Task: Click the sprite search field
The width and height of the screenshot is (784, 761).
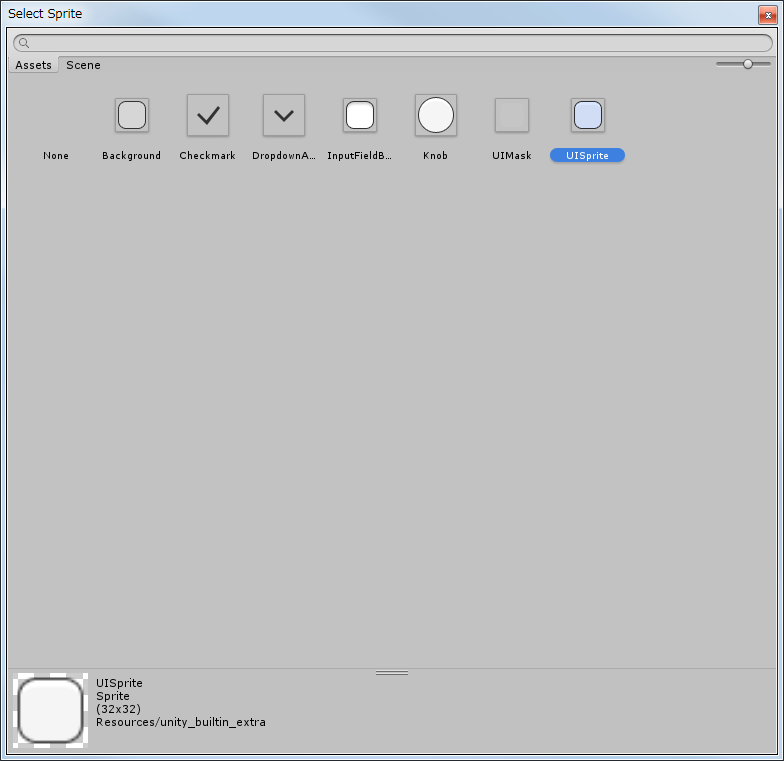Action: (x=393, y=43)
